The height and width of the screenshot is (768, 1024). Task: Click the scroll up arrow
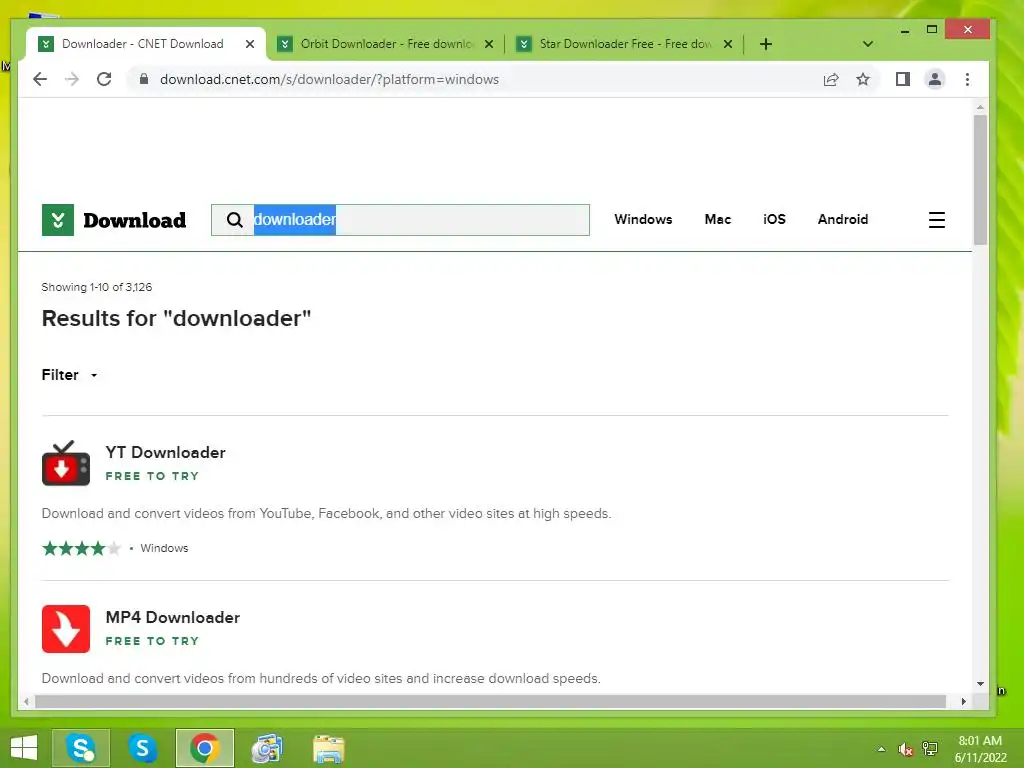pyautogui.click(x=980, y=107)
